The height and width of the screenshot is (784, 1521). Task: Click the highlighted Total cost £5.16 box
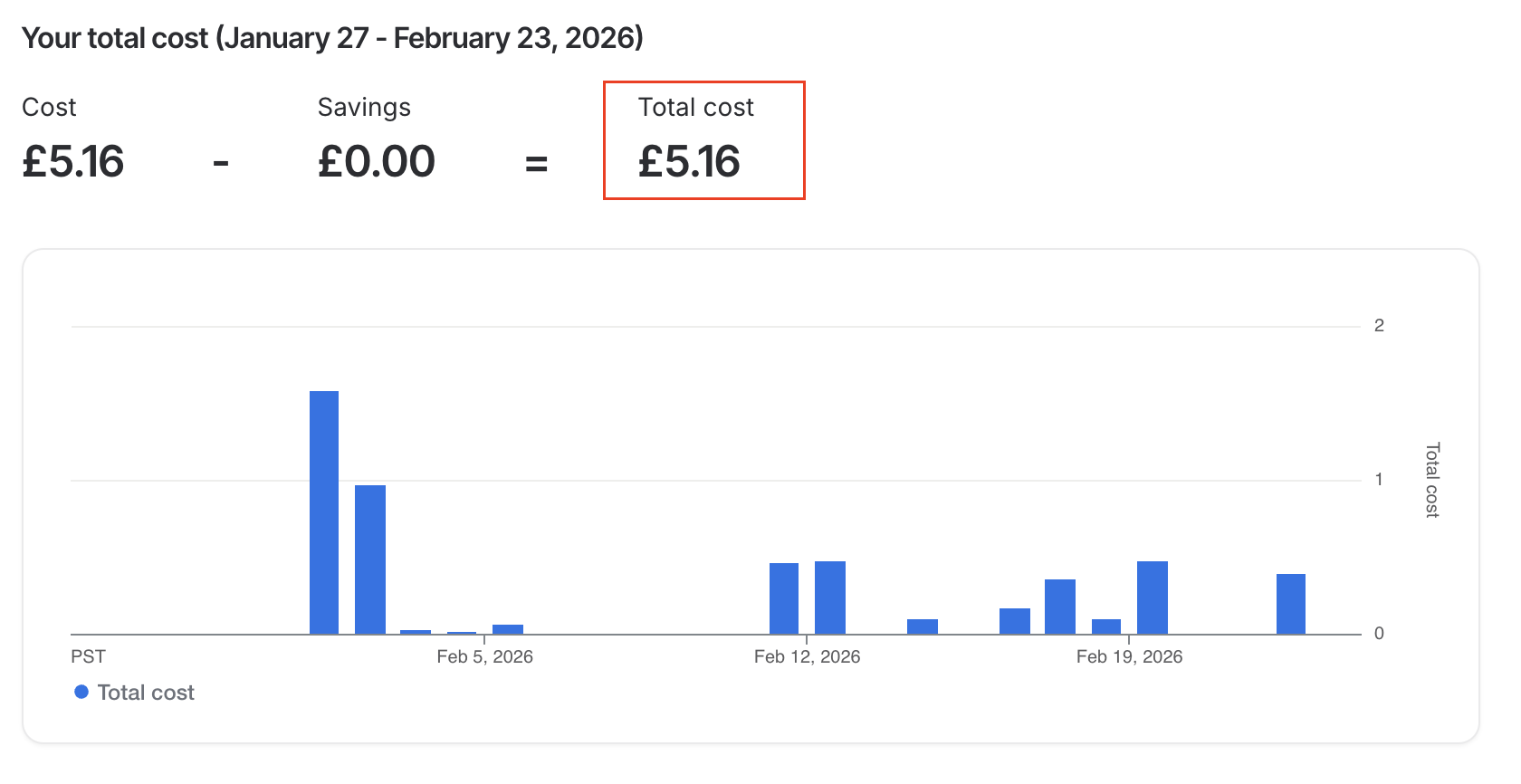[x=704, y=140]
